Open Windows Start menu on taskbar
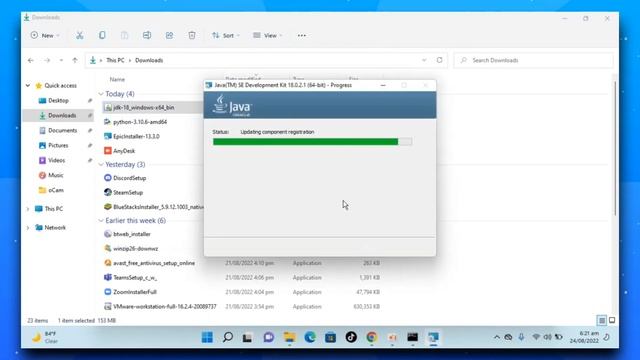Screen dimensions: 640x360 (x=207, y=337)
